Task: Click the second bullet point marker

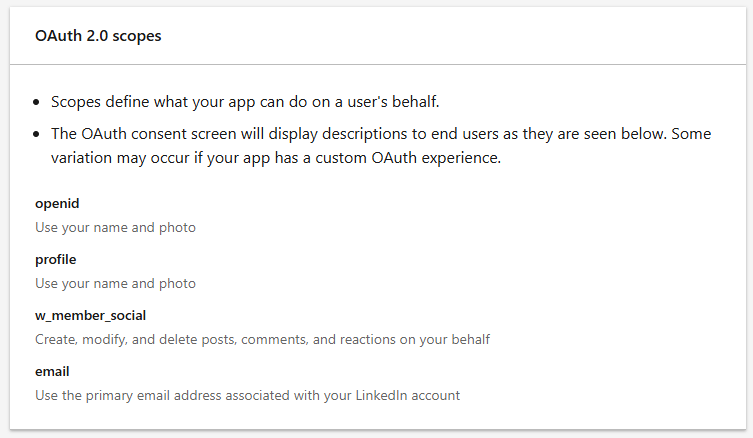Action: (x=38, y=134)
